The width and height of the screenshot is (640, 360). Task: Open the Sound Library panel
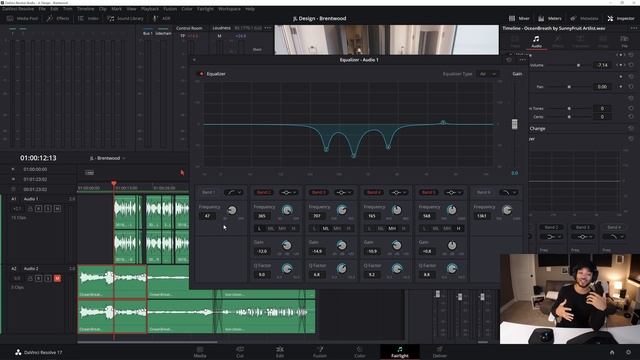click(x=125, y=18)
